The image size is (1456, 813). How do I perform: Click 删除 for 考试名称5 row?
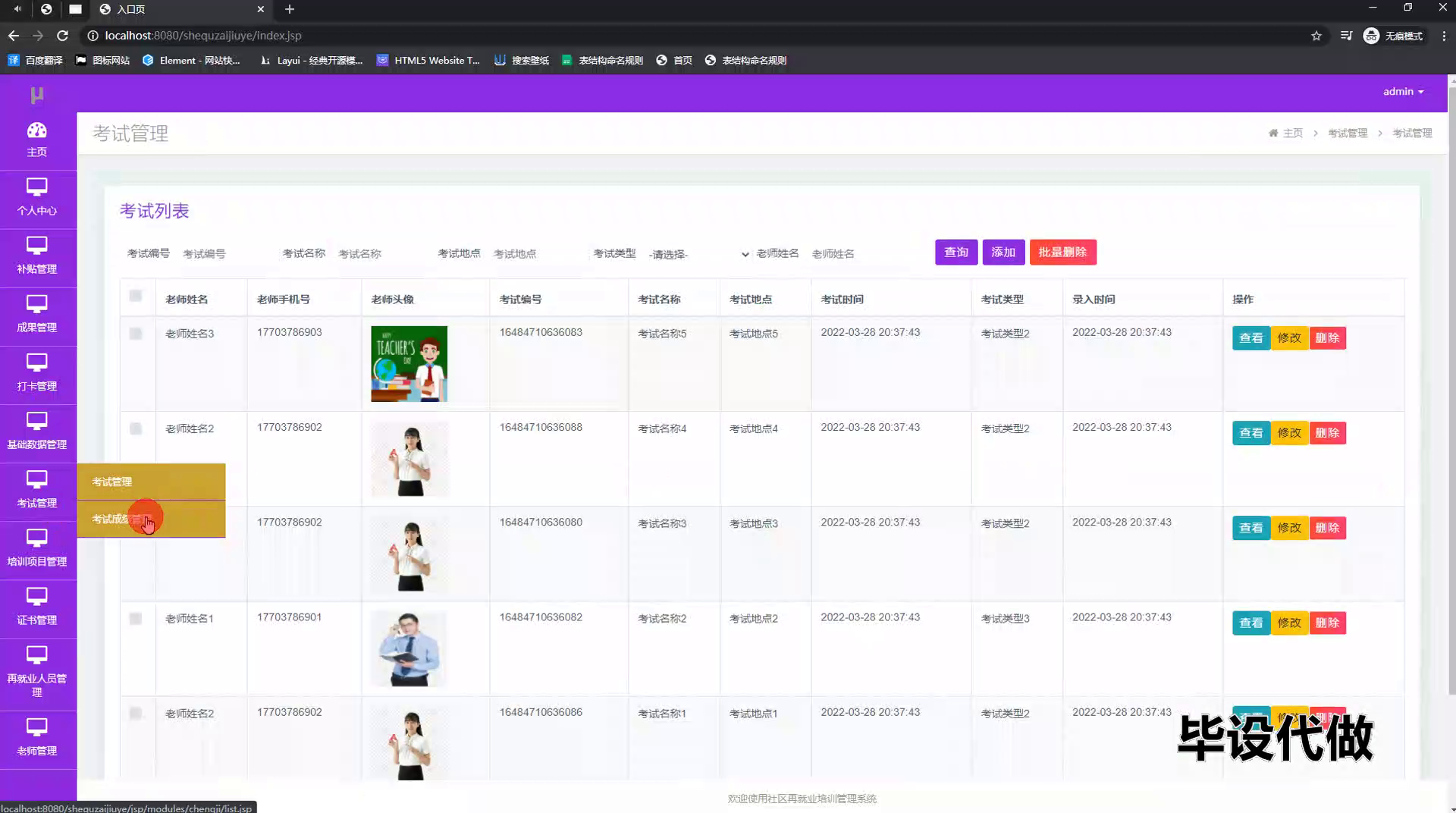[1327, 337]
